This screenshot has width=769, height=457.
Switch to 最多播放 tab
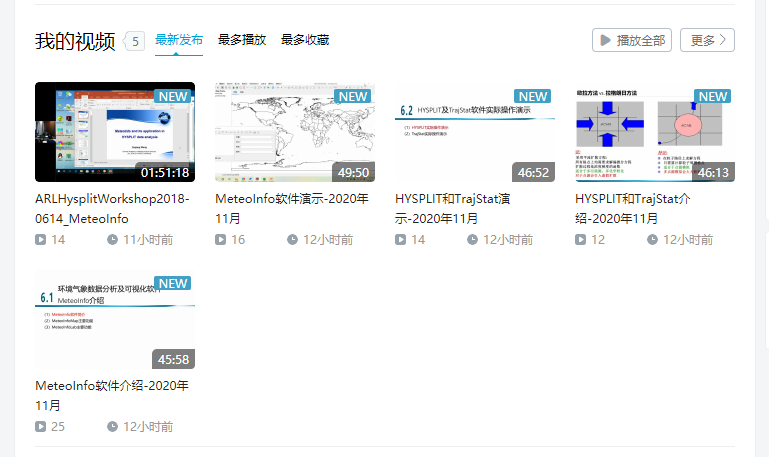(x=242, y=40)
